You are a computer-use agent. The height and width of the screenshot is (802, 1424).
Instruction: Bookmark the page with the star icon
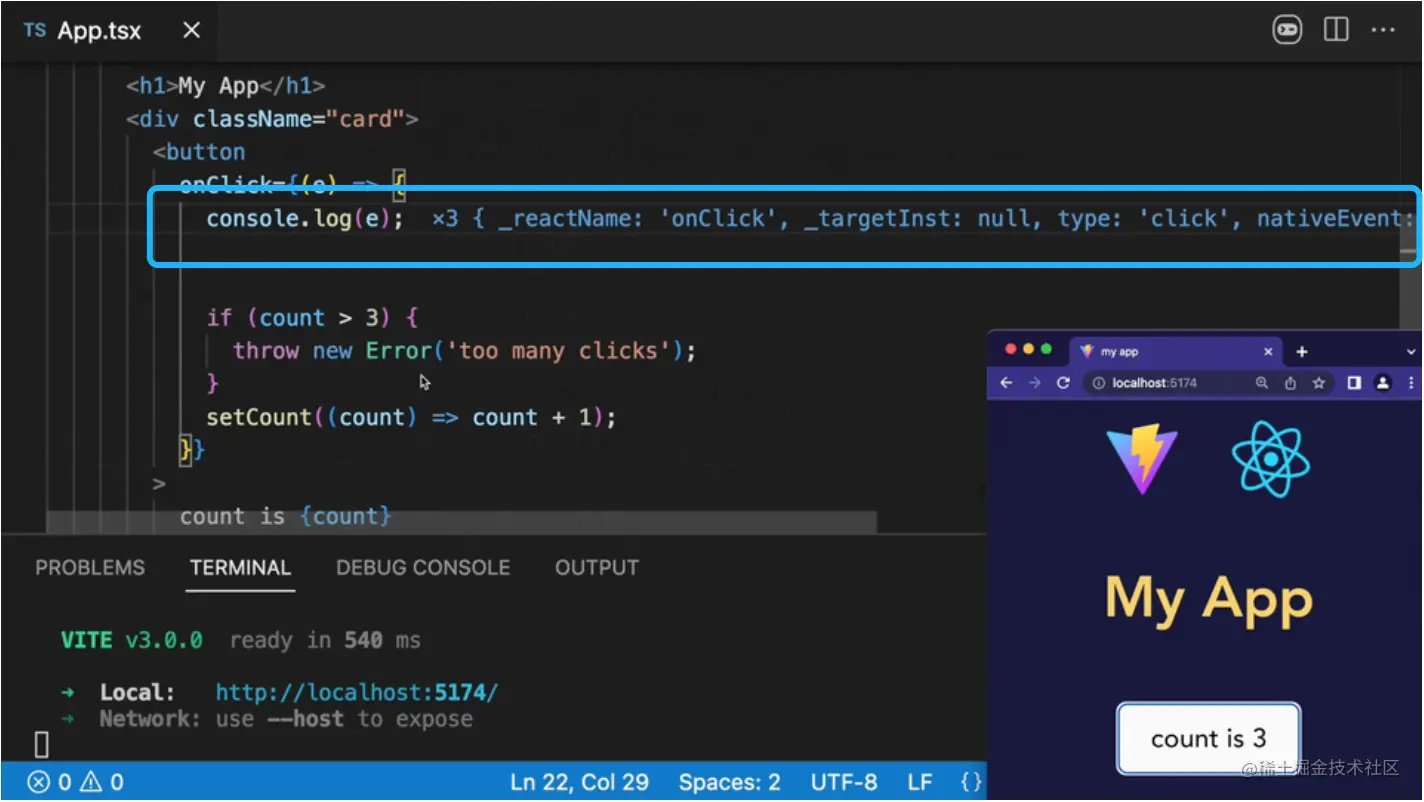click(x=1319, y=383)
